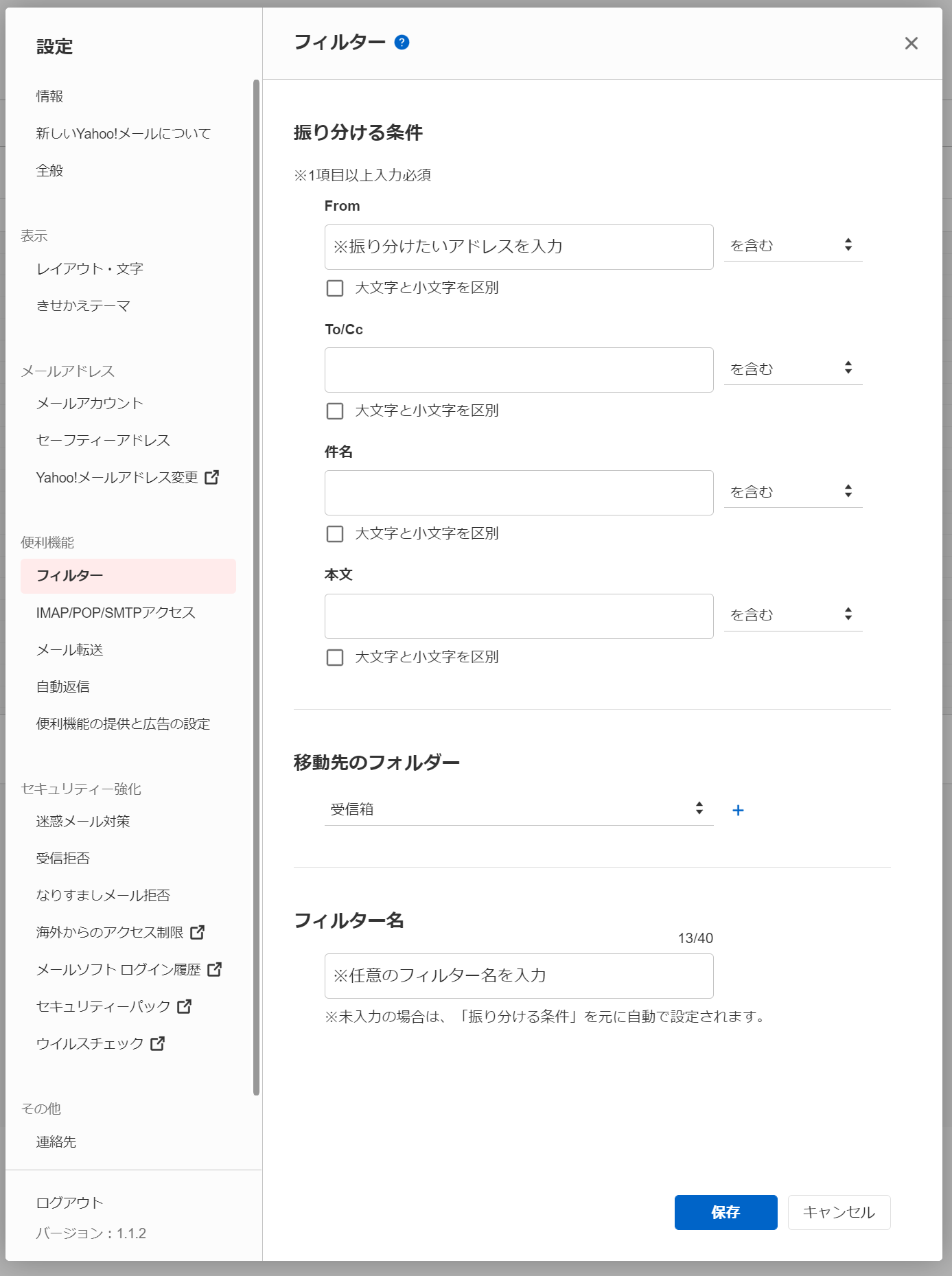Open the を含む dropdown for From
The height and width of the screenshot is (1276, 952).
pos(793,245)
